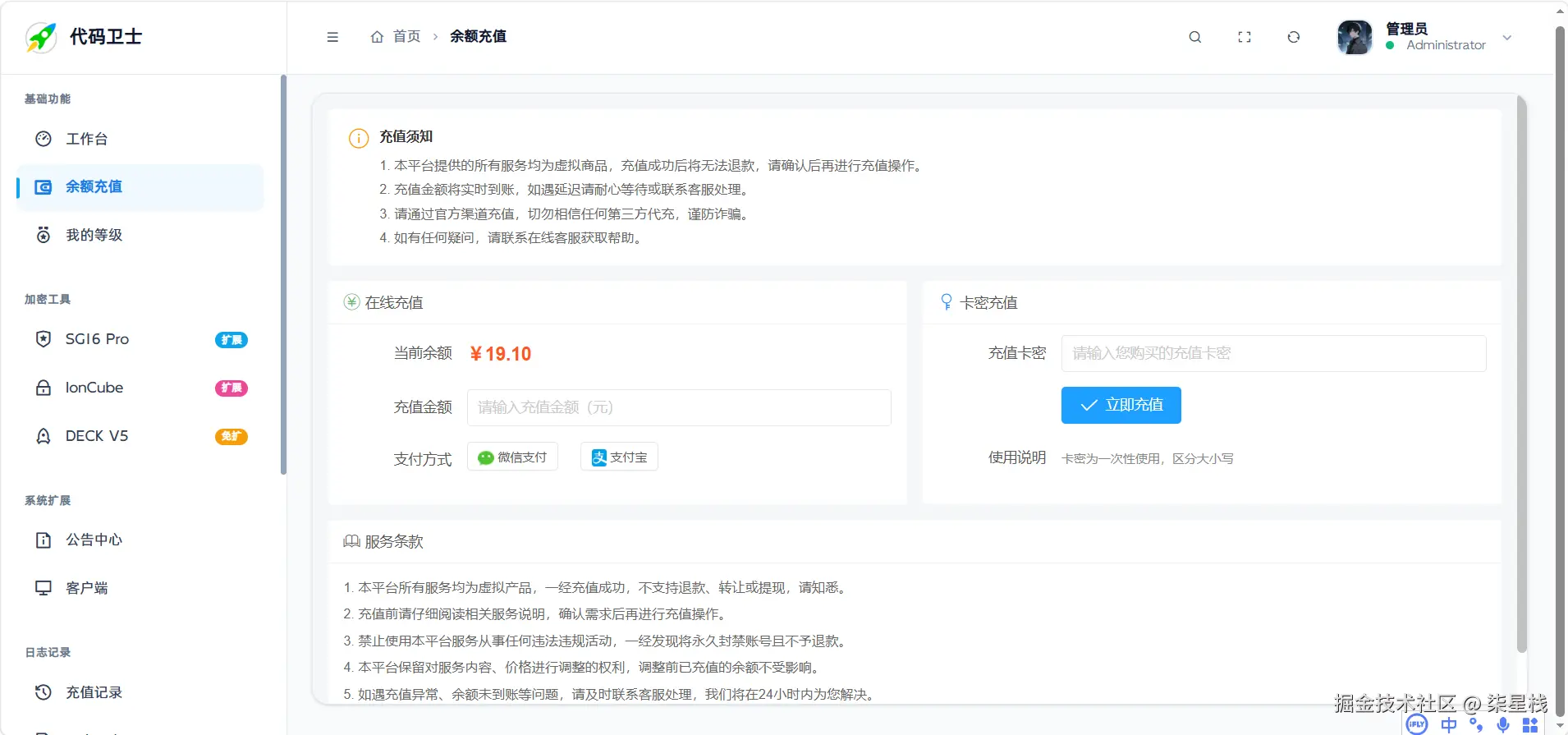Viewport: 1568px width, 735px height.
Task: Click the 立即充值 button
Action: [1121, 405]
